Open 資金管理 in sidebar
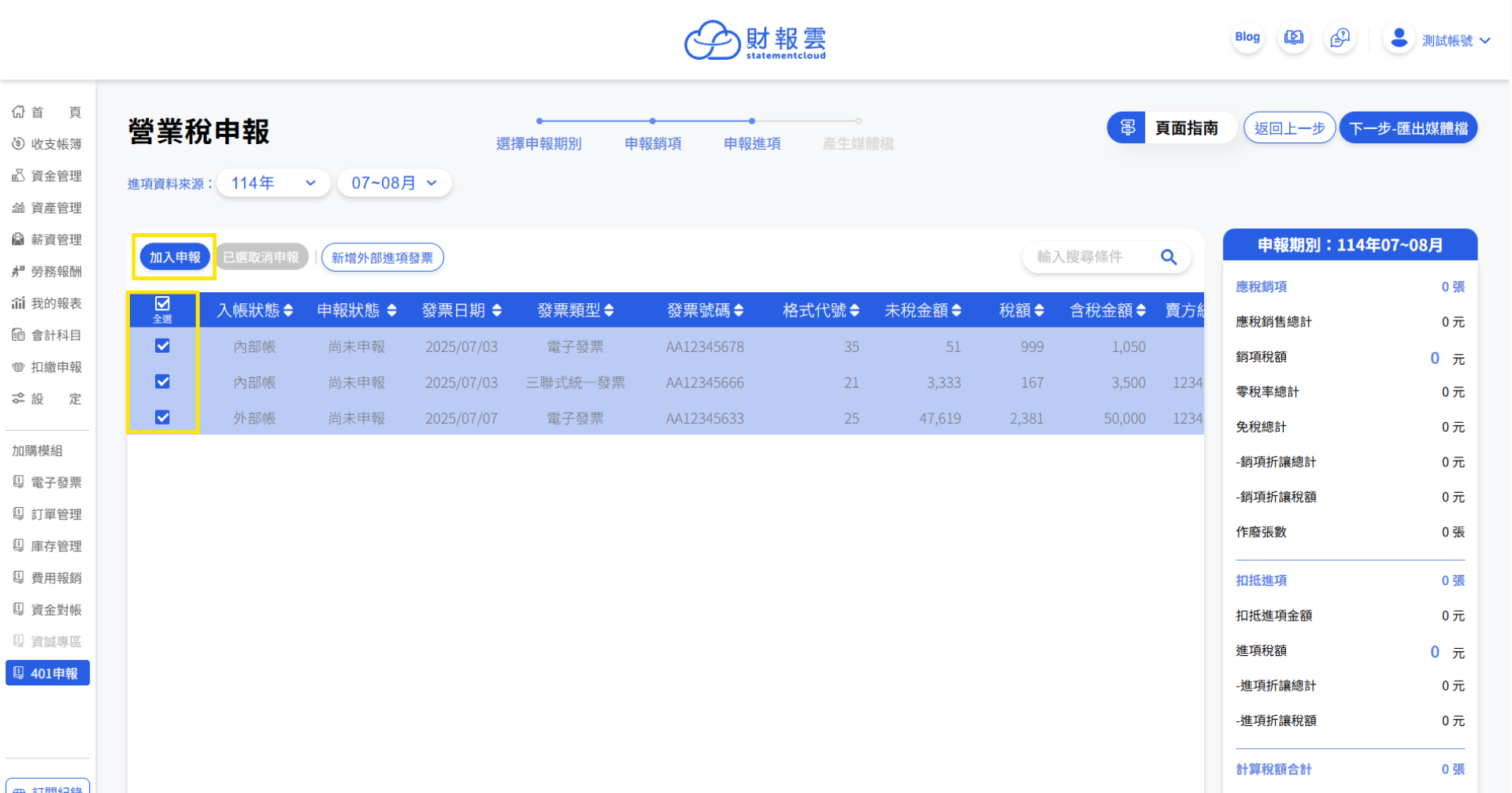 pyautogui.click(x=47, y=176)
